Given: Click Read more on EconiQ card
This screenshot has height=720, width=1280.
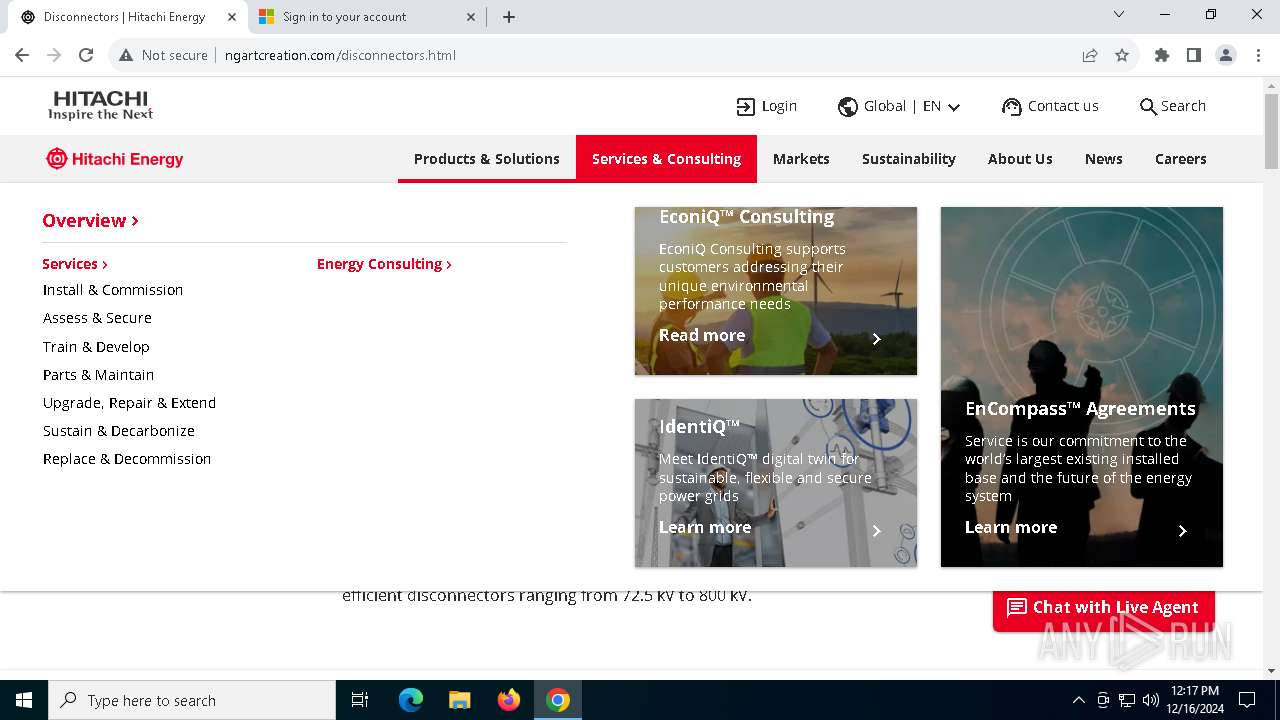Looking at the screenshot, I should [x=702, y=335].
